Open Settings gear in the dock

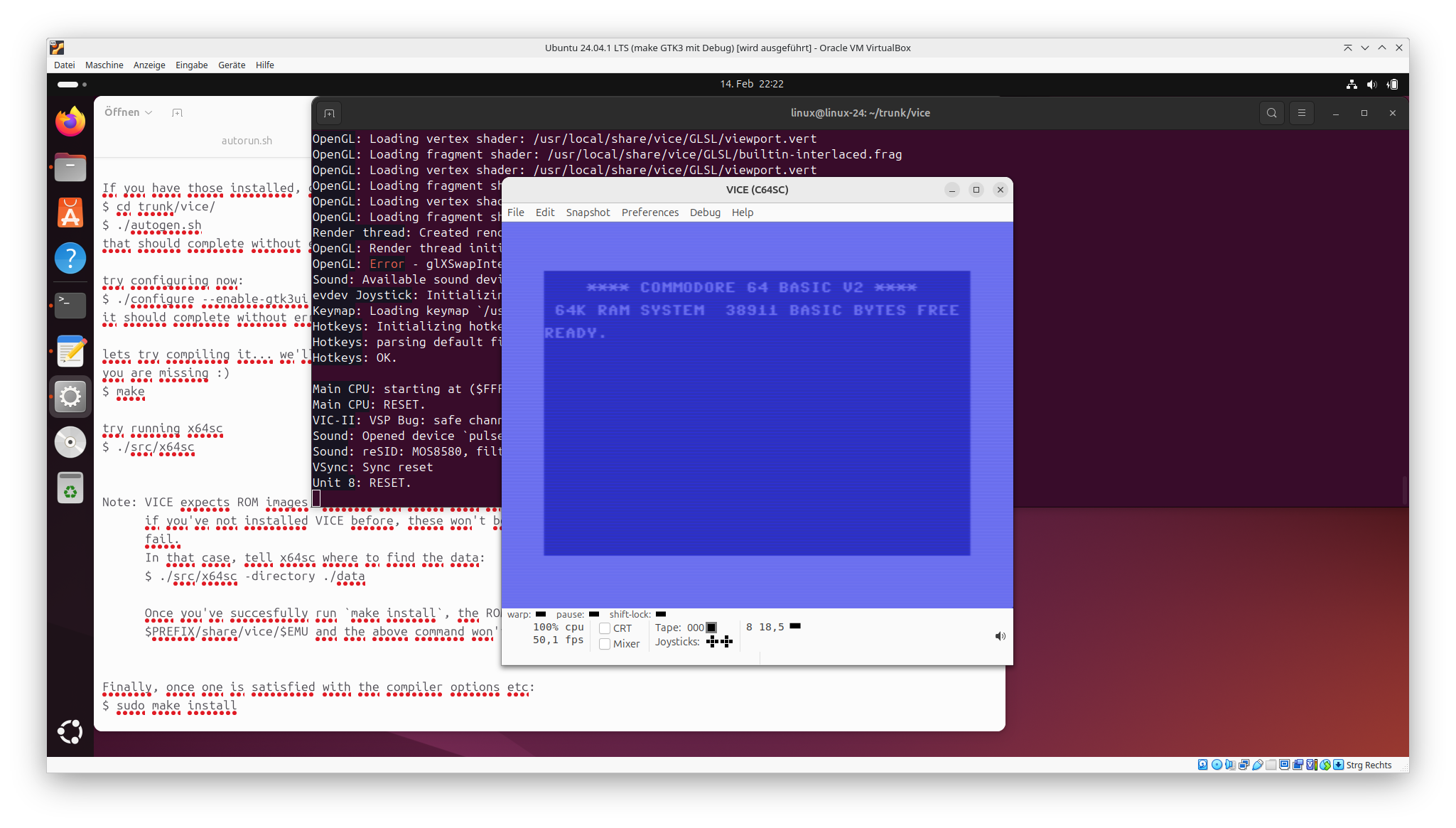click(70, 397)
